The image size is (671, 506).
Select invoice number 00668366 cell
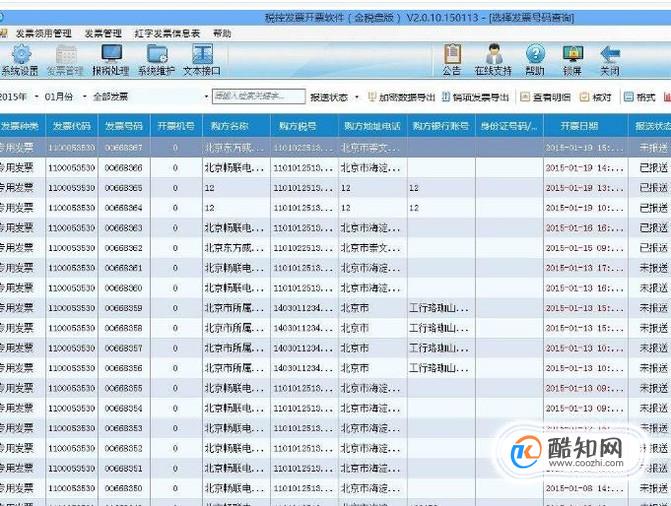click(124, 168)
